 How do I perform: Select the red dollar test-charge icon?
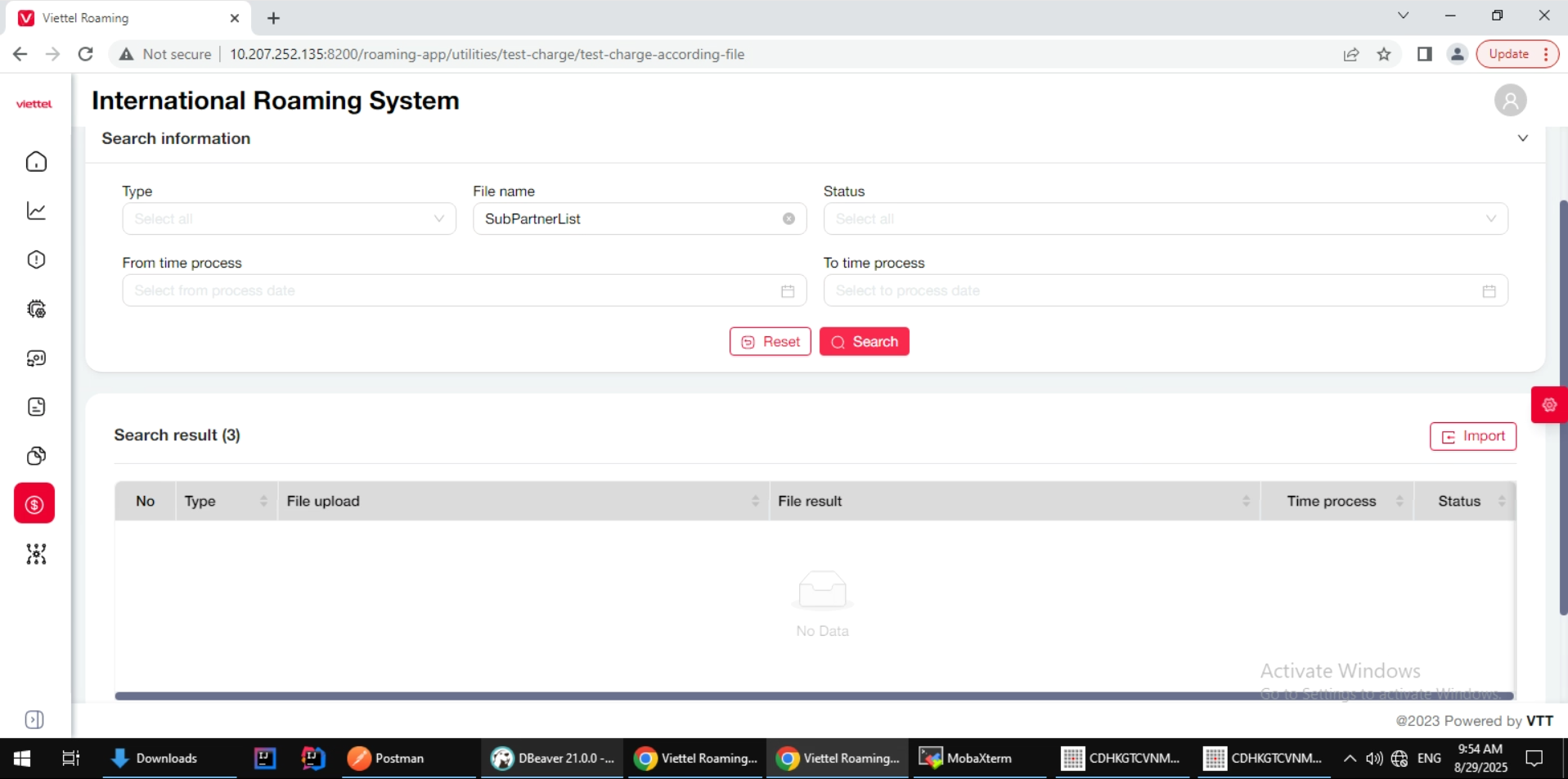34,504
